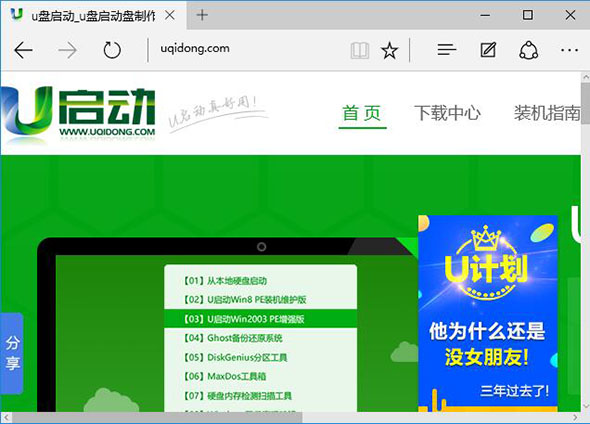Close the browser window
The image size is (590, 424).
(570, 15)
